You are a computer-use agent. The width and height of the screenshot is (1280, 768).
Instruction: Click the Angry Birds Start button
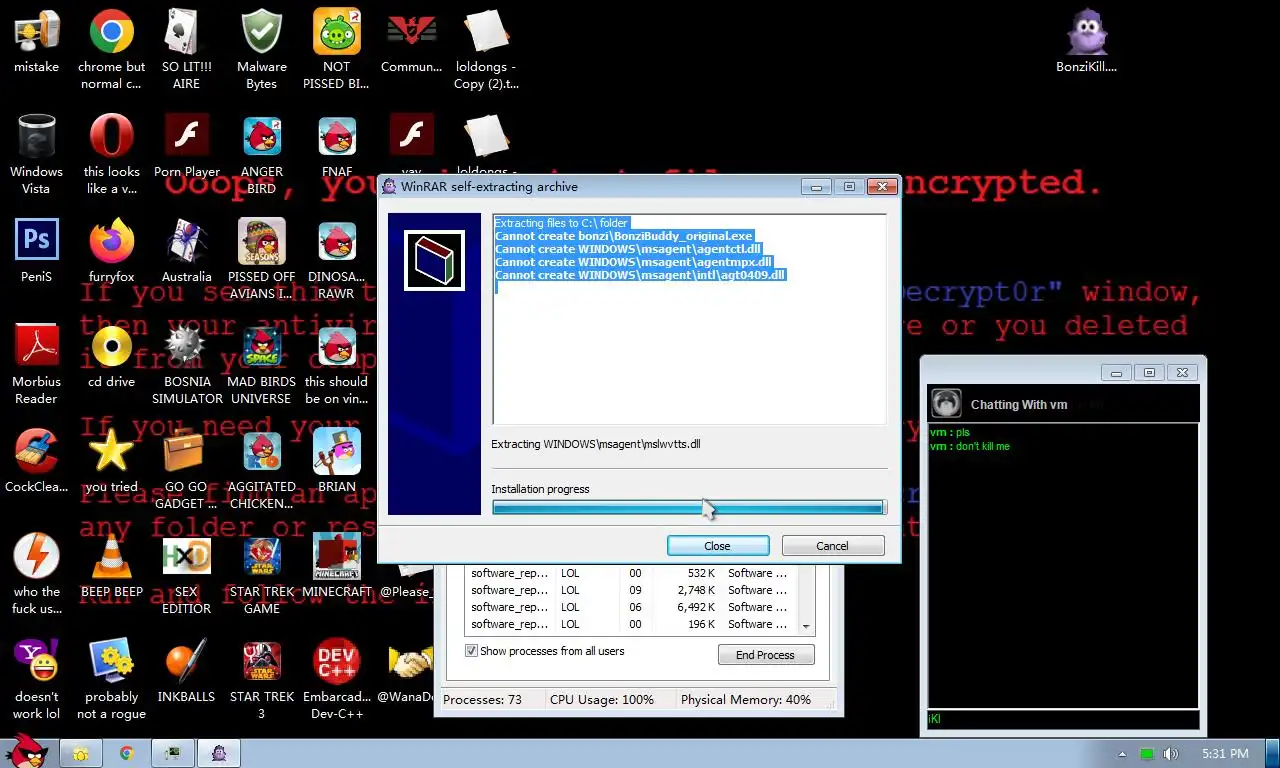(x=25, y=752)
